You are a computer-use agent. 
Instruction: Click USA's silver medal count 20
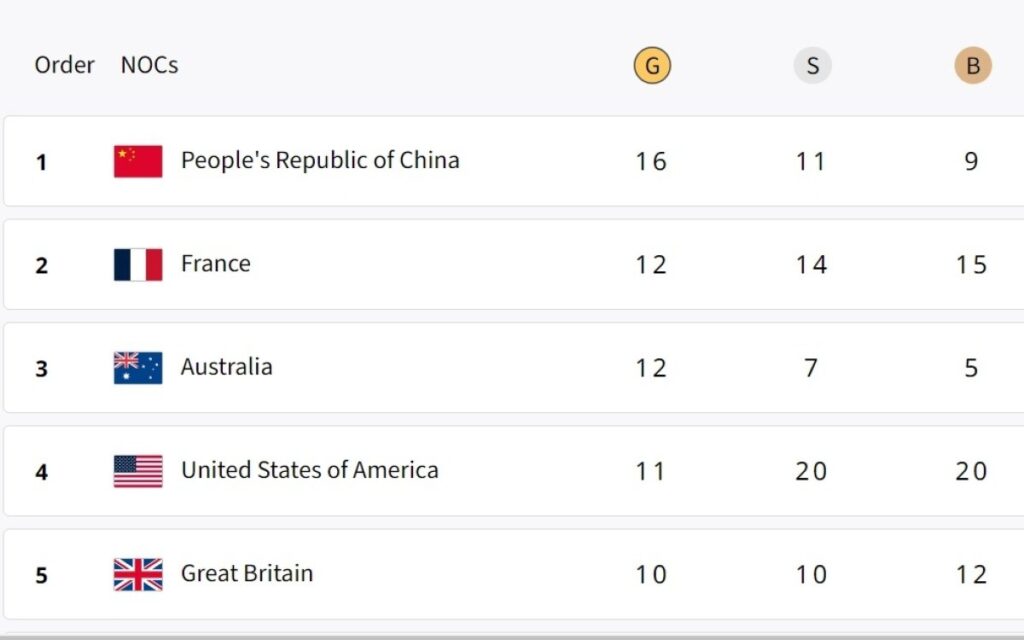(x=811, y=471)
